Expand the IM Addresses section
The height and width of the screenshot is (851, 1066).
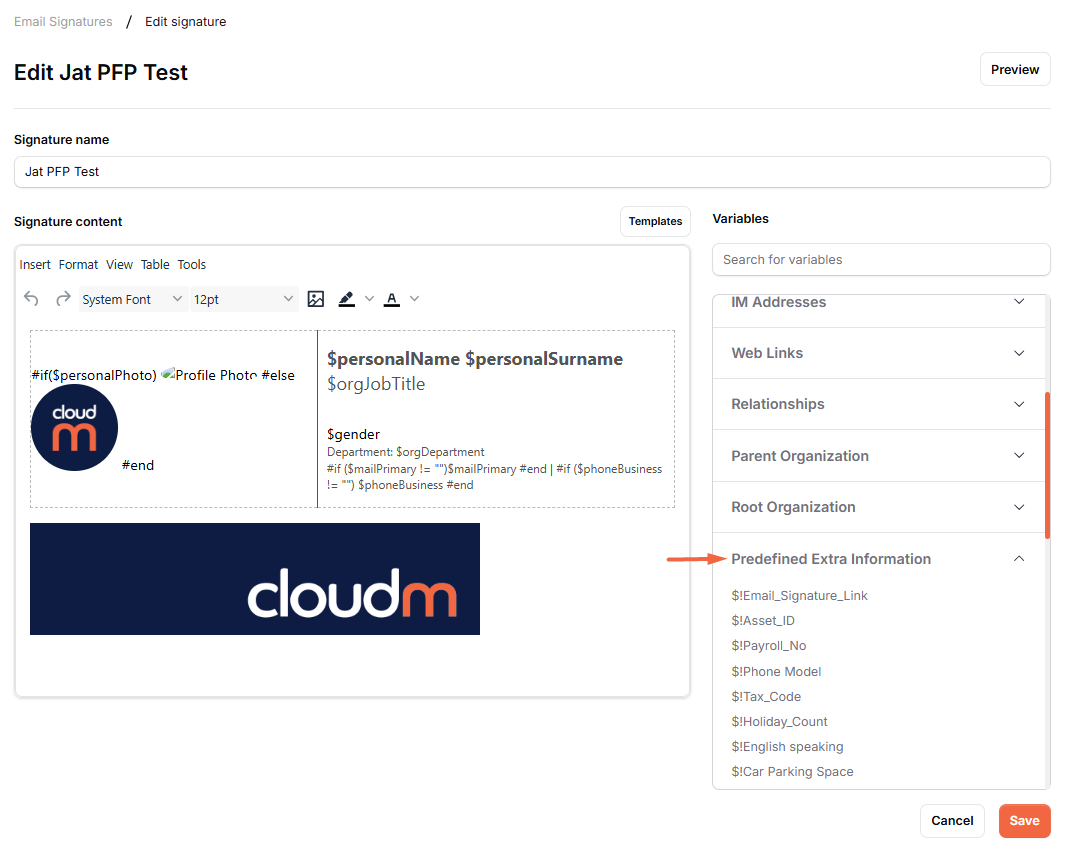coord(878,302)
